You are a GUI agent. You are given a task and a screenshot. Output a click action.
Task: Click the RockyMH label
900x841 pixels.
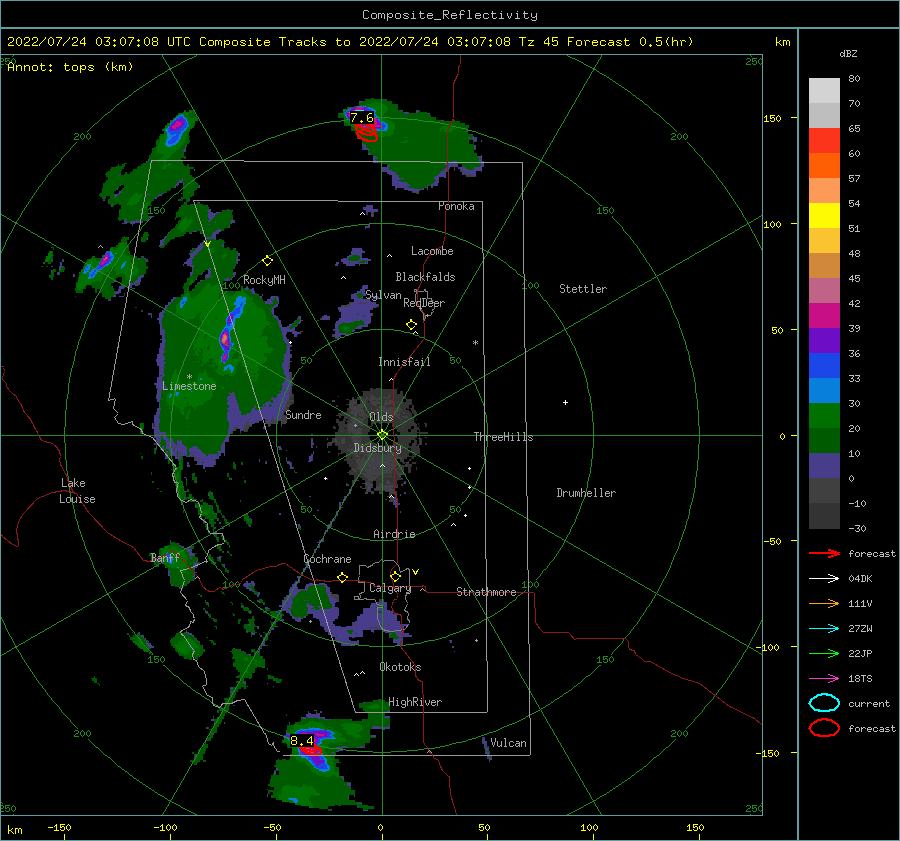pyautogui.click(x=264, y=280)
